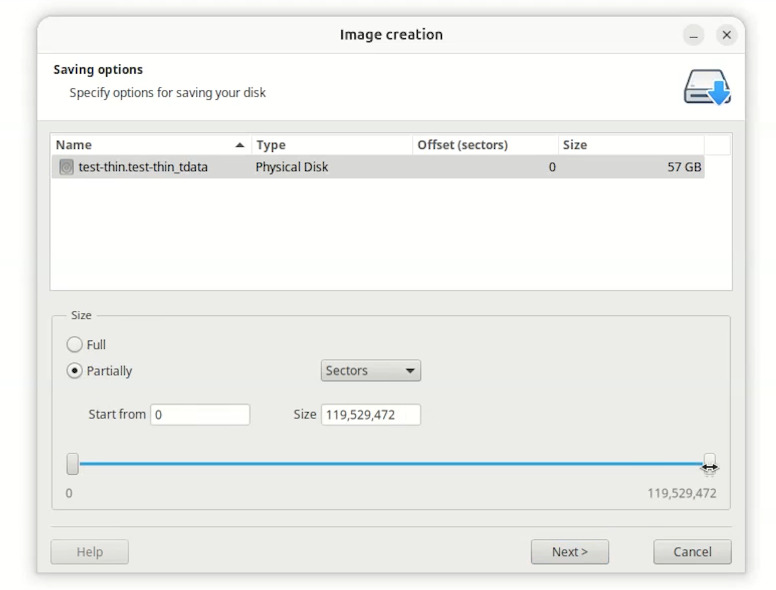Click the Size column header

(631, 145)
